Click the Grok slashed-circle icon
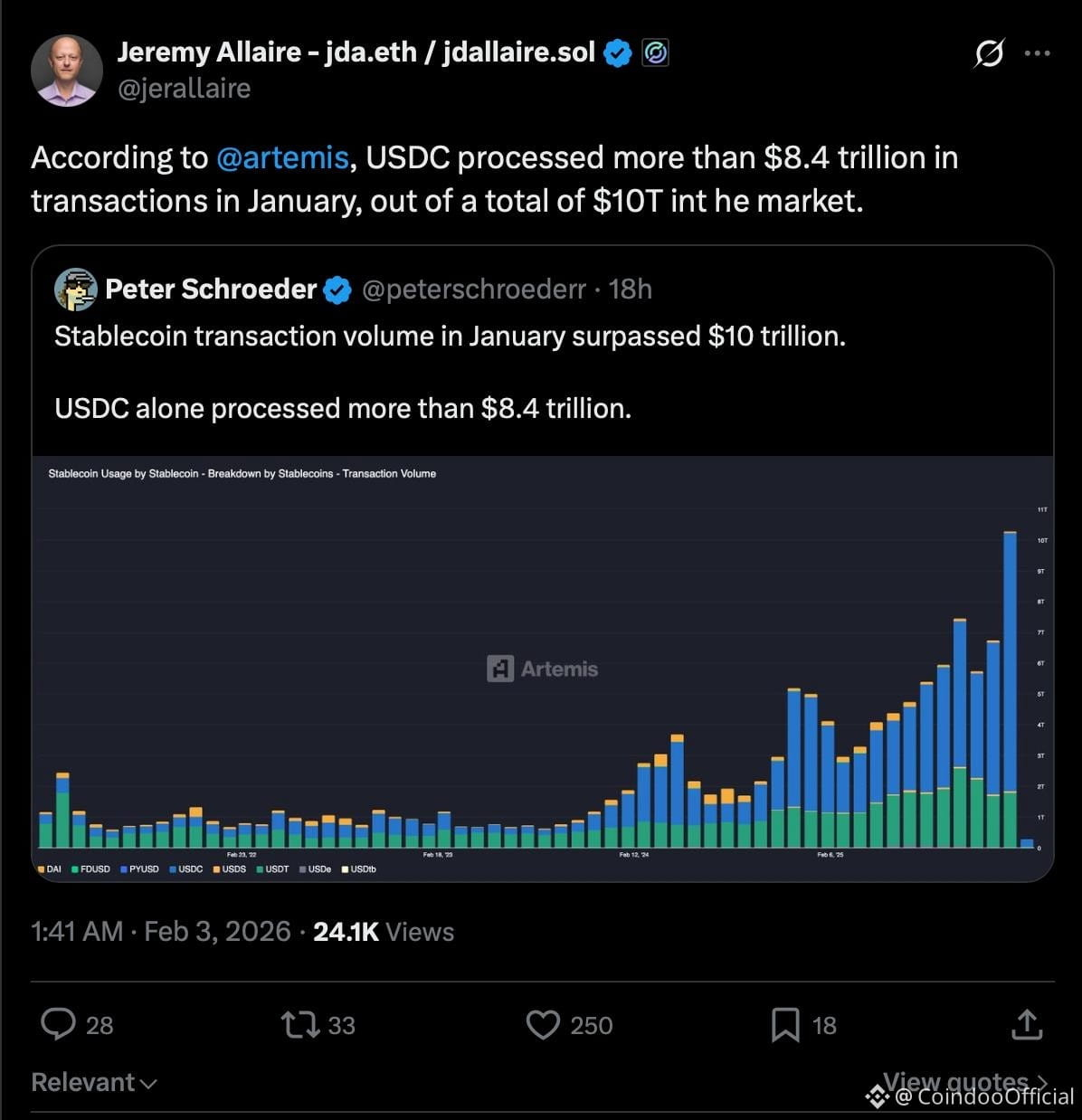The height and width of the screenshot is (1120, 1082). click(988, 53)
